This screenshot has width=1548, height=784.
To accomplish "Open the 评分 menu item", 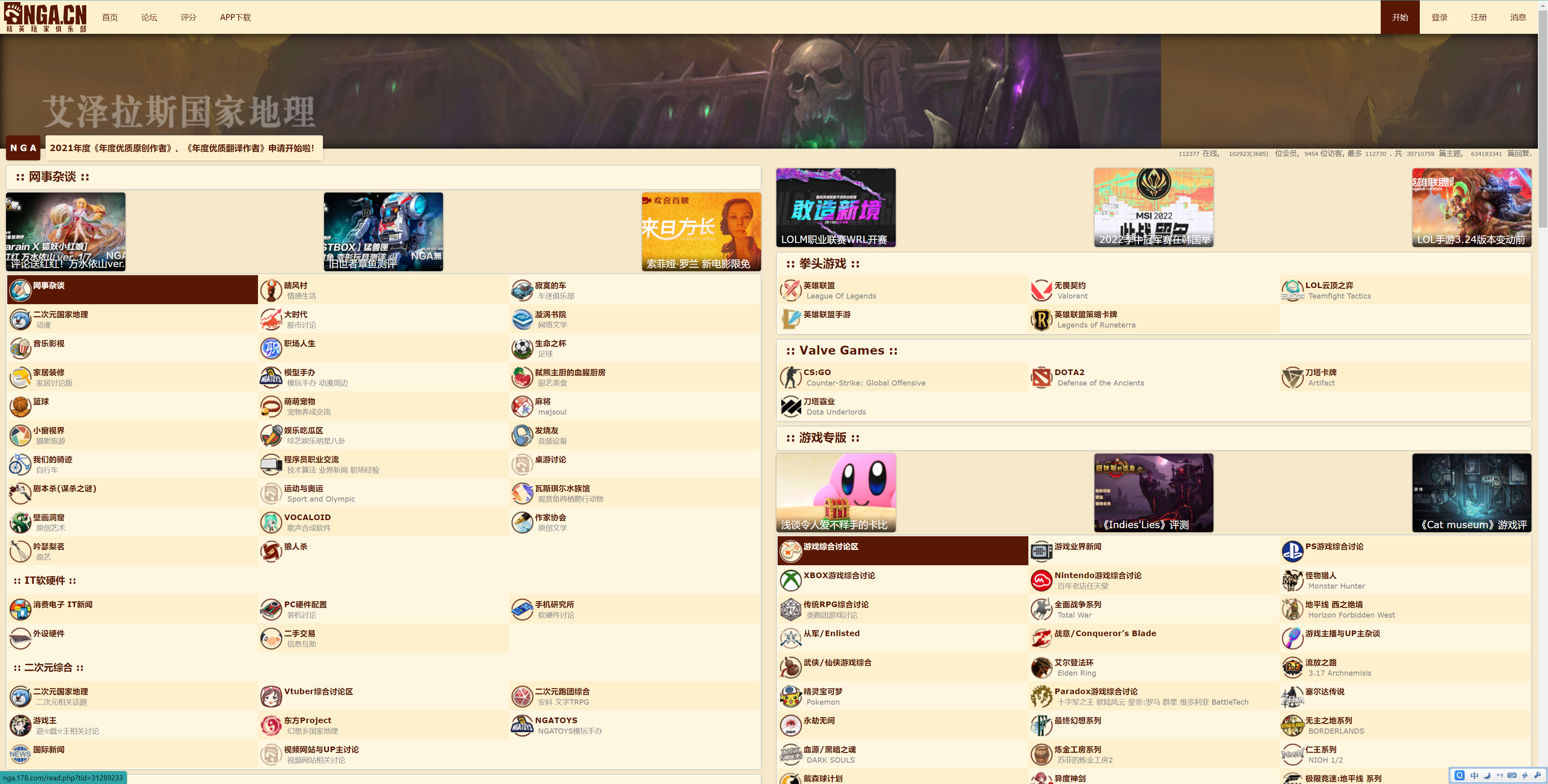I will pyautogui.click(x=189, y=17).
